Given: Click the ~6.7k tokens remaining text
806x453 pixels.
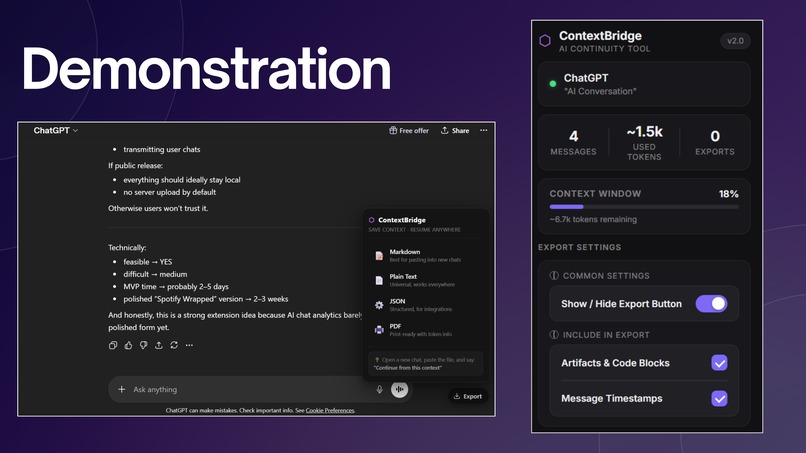Looking at the screenshot, I should click(x=593, y=220).
